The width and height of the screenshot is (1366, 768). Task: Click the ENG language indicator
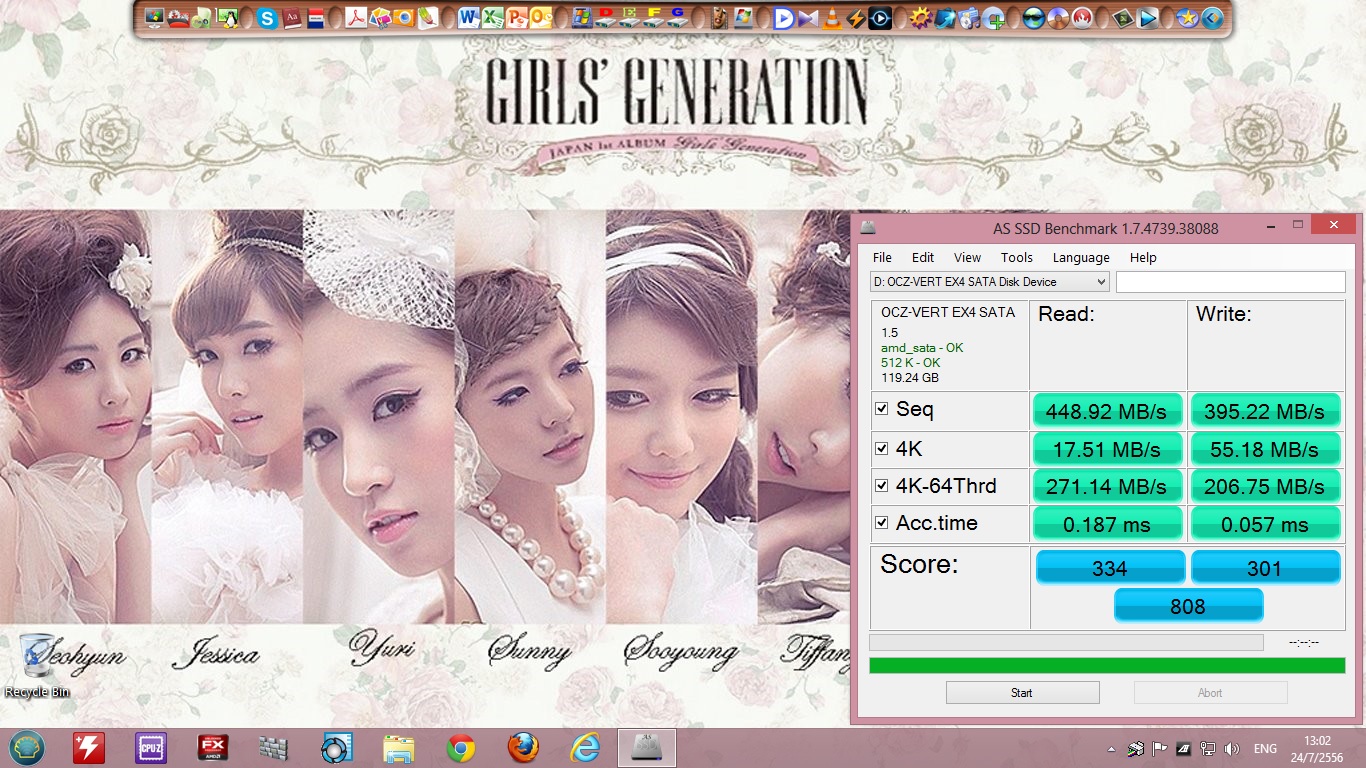click(1265, 748)
